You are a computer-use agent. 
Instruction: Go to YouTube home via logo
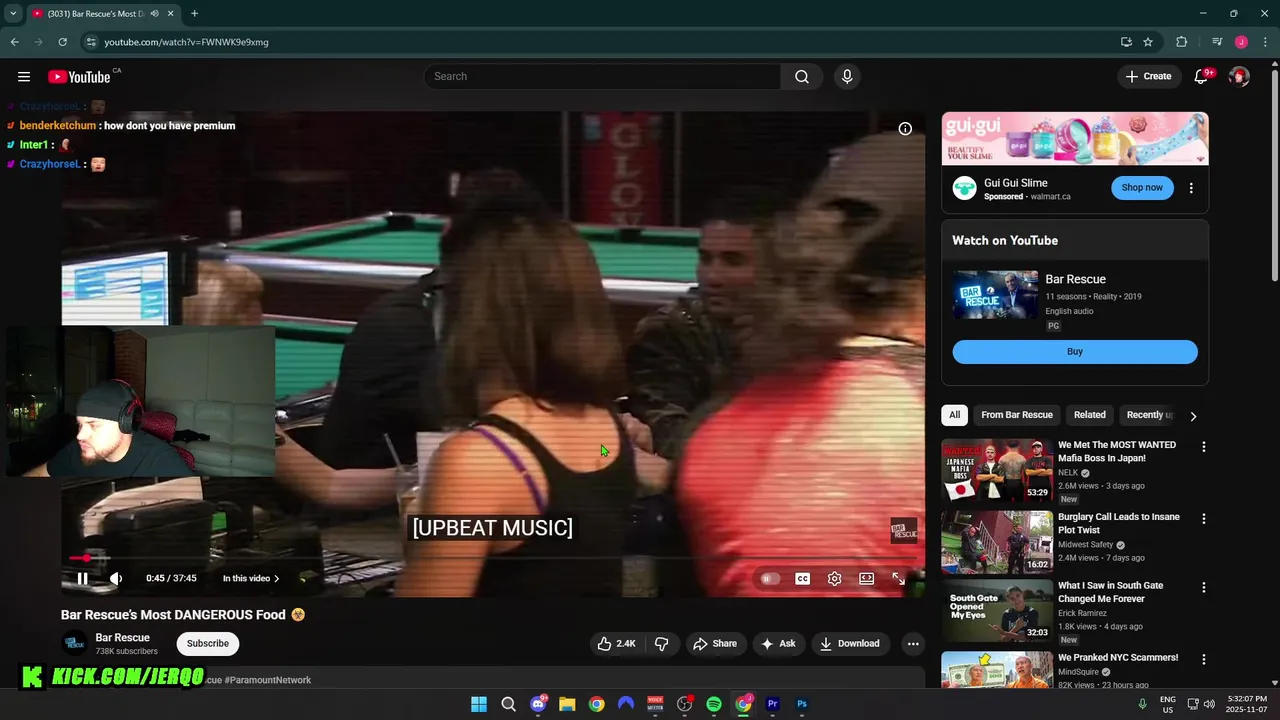click(x=79, y=77)
